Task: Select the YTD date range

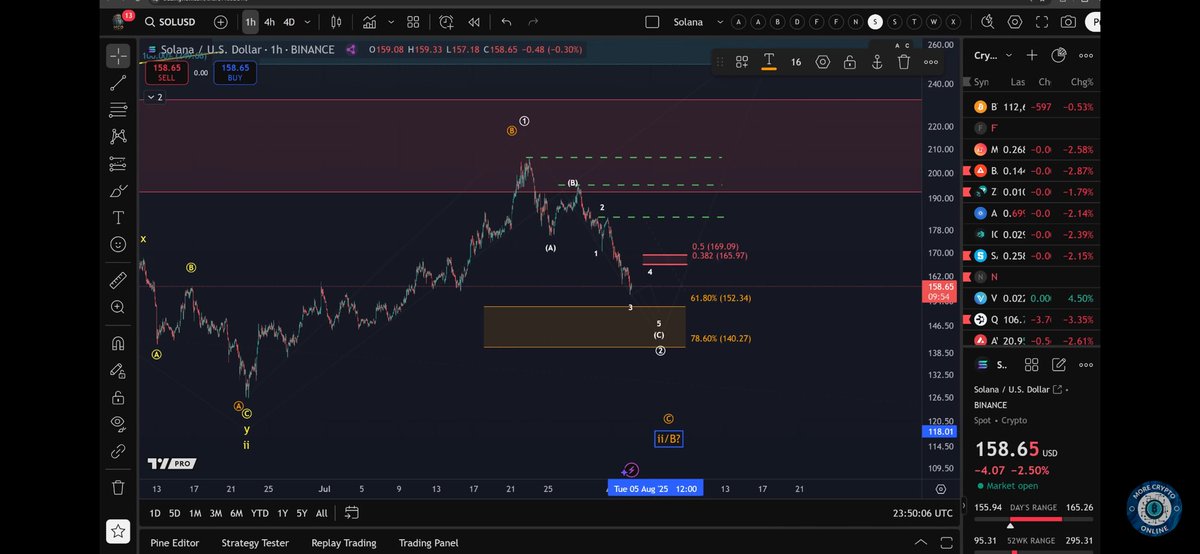Action: coord(259,513)
